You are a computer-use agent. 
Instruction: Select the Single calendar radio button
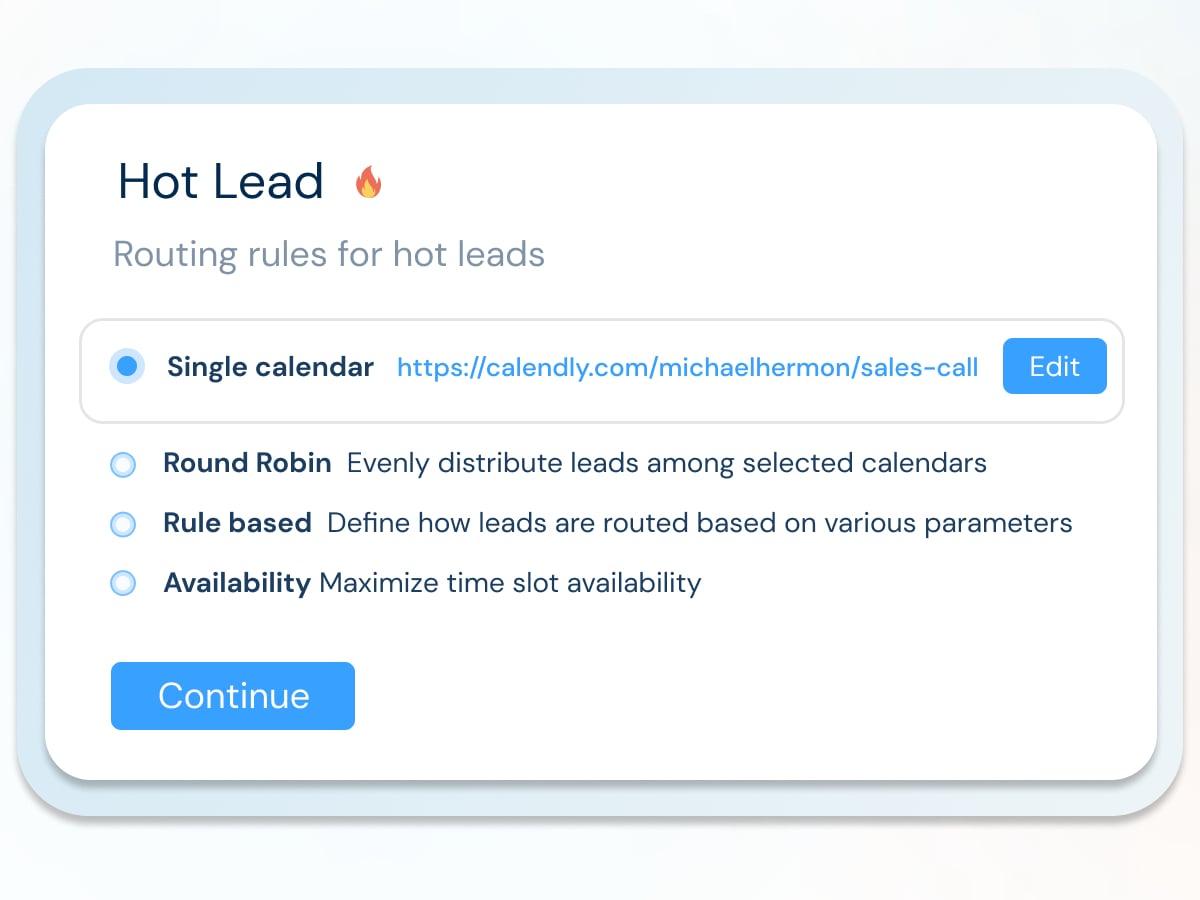[126, 367]
